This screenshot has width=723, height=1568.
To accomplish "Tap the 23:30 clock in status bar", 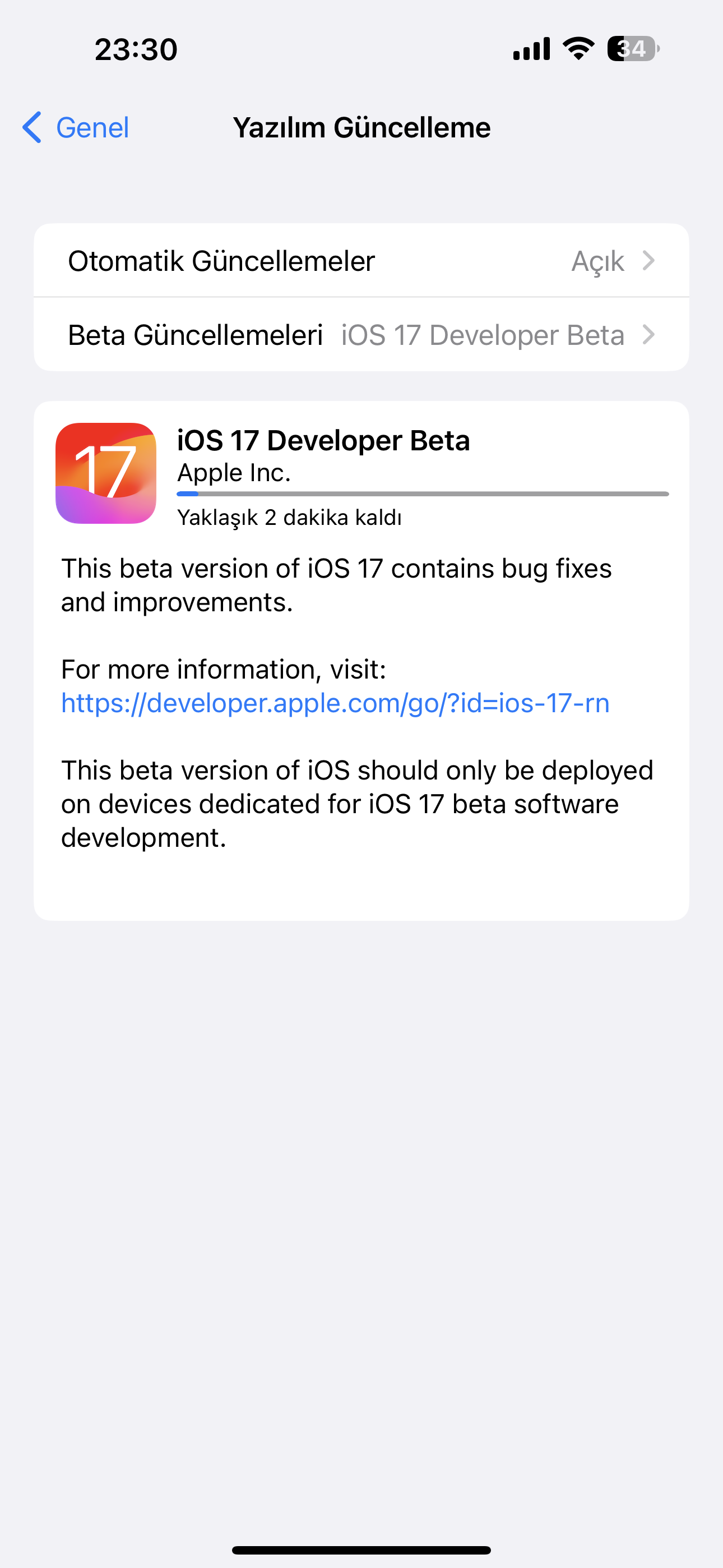I will pos(136,49).
